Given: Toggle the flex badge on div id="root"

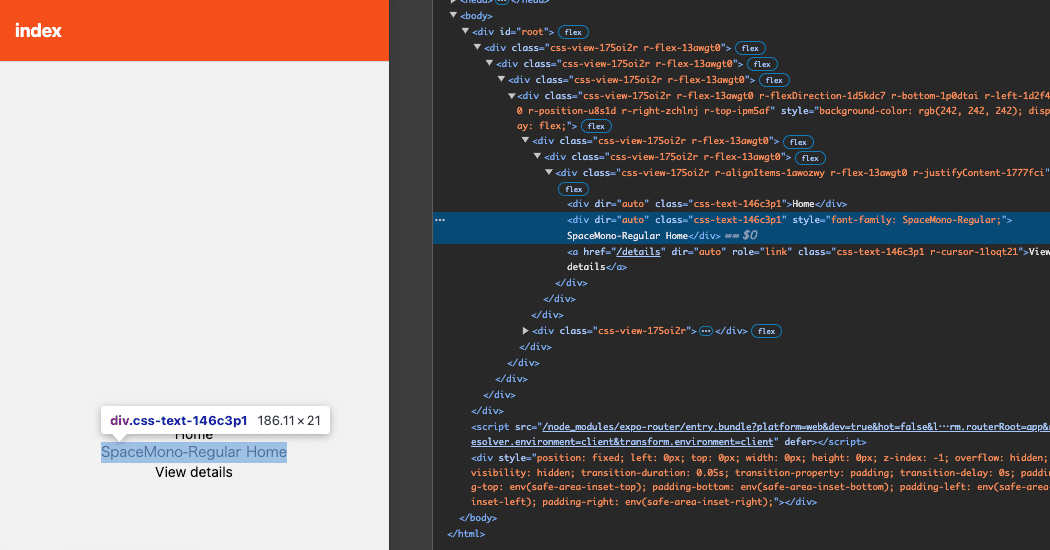Looking at the screenshot, I should click(573, 32).
